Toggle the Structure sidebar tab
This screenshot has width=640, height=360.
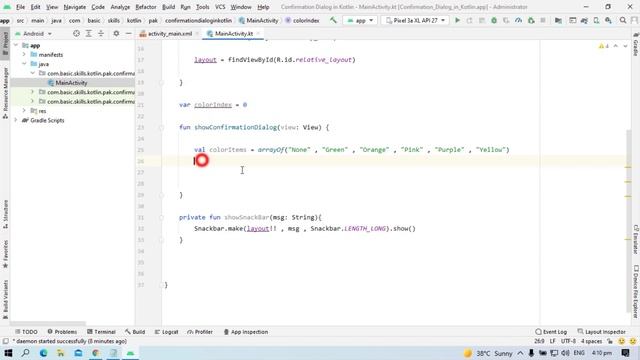click(x=5, y=214)
